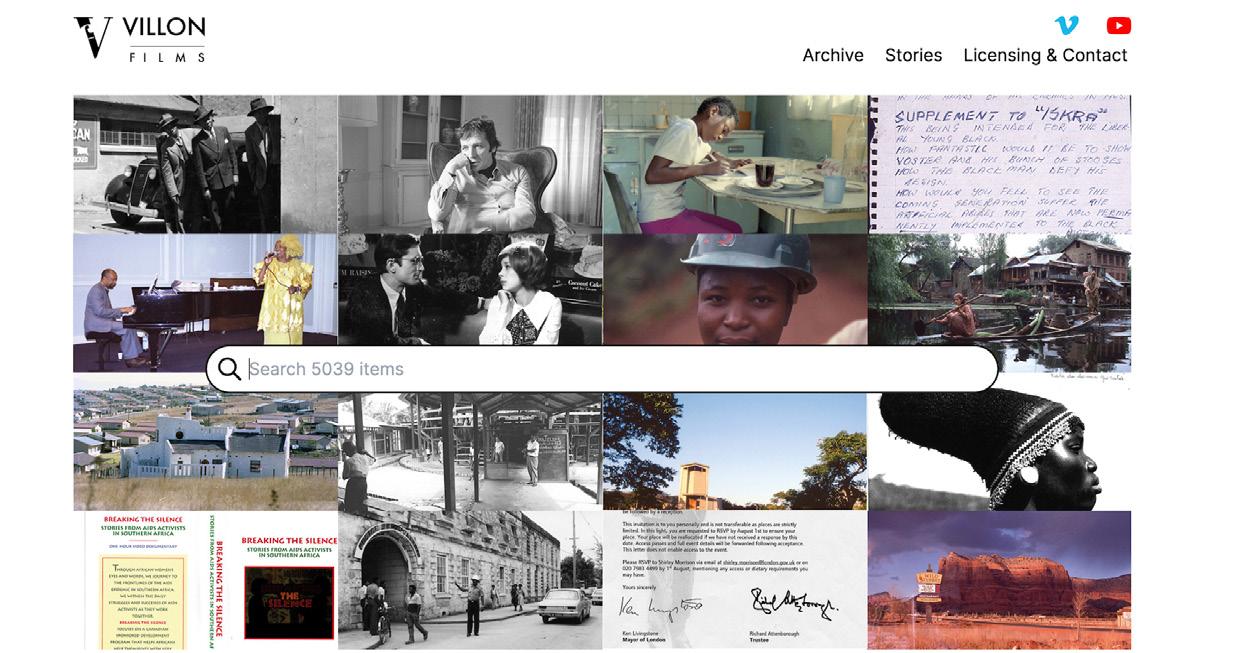Image resolution: width=1240 pixels, height=653 pixels.
Task: Open photo of worker wearing hard hat
Action: [x=735, y=290]
